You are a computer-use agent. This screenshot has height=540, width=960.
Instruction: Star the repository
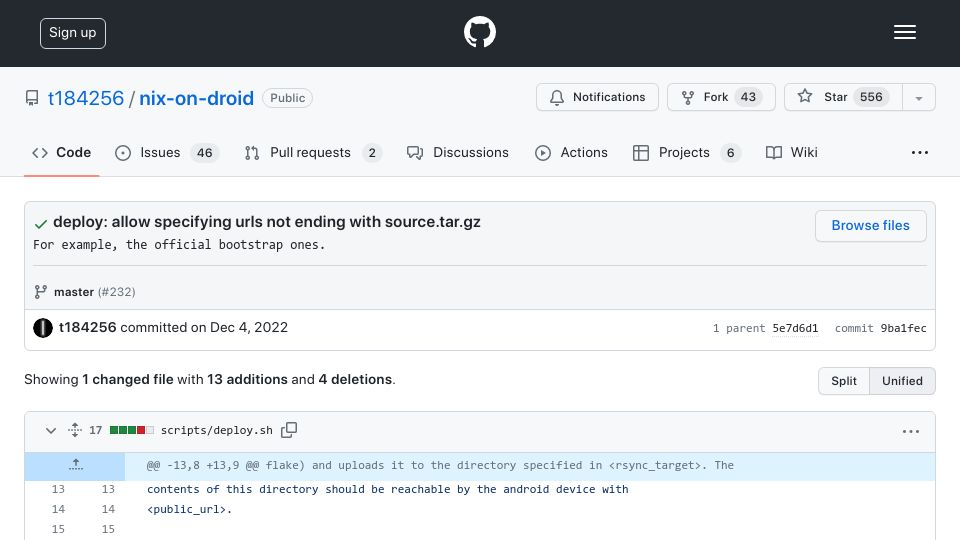pos(843,97)
